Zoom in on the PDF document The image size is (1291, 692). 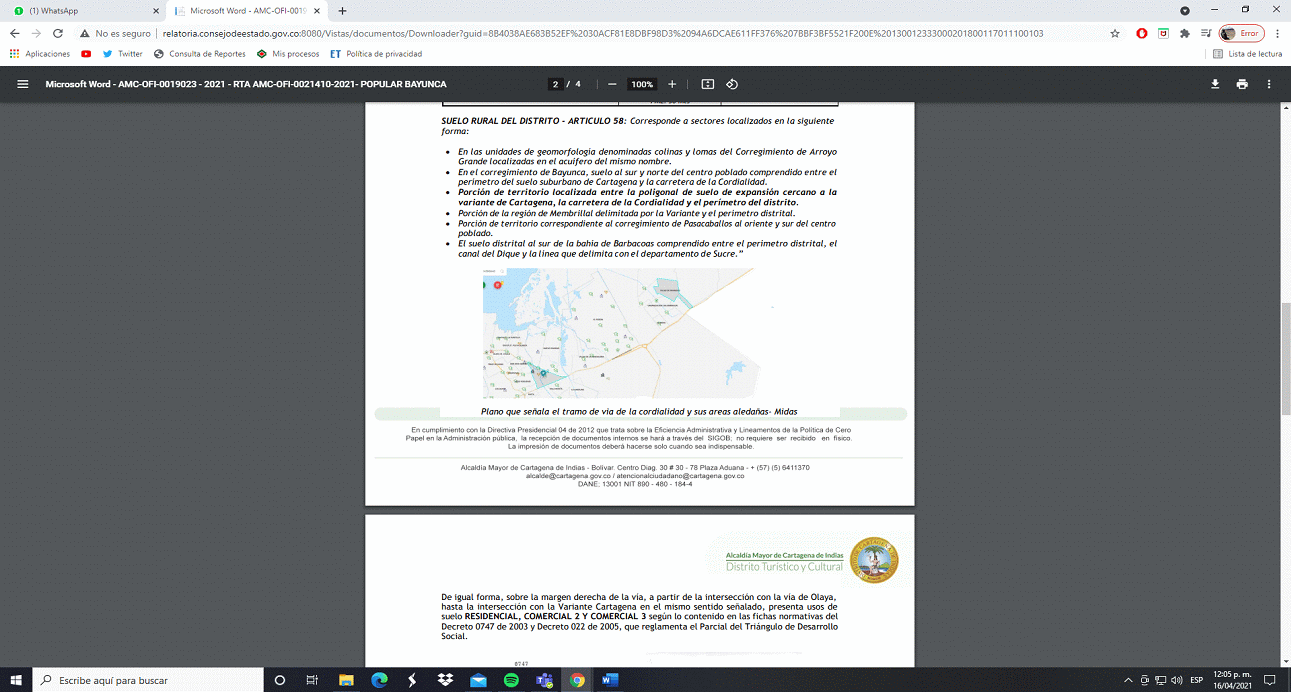click(672, 84)
